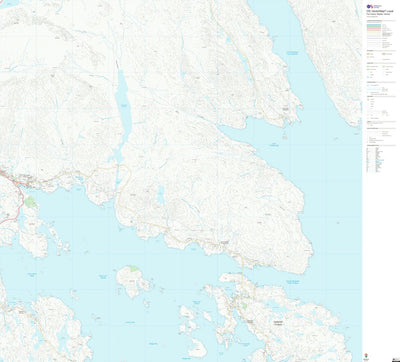Click the long narrow inland loch
The image size is (400, 362).
pyautogui.click(x=123, y=107)
